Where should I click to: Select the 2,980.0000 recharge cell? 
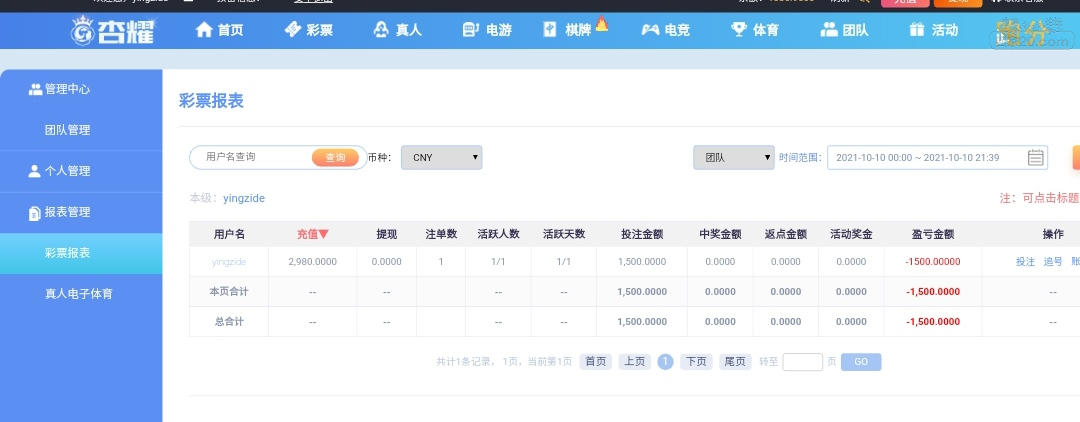pos(312,262)
